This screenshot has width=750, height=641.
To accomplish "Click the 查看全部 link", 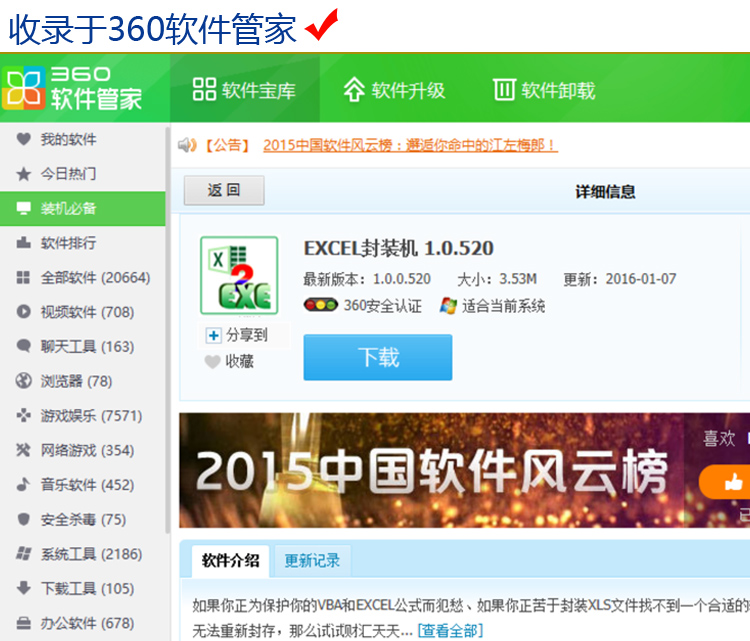I will click(x=450, y=630).
